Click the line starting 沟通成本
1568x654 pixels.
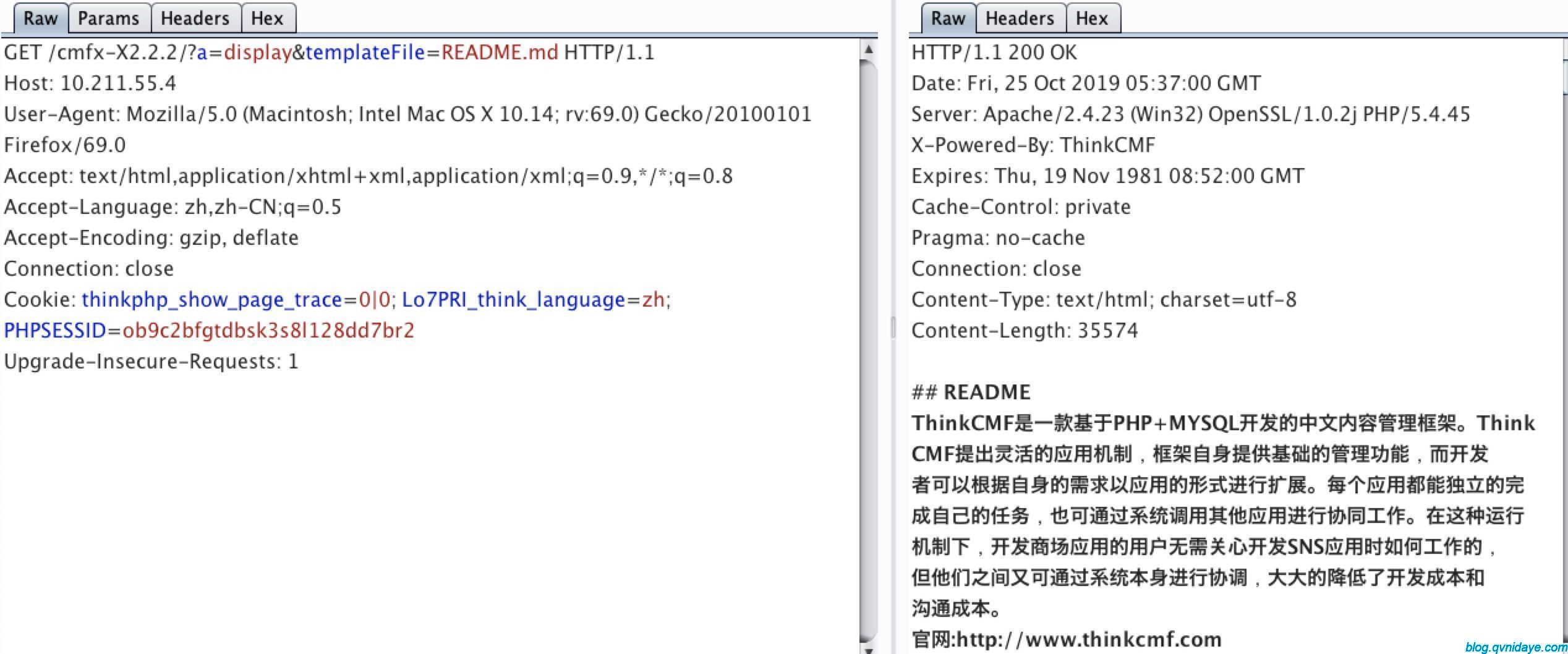click(x=957, y=609)
